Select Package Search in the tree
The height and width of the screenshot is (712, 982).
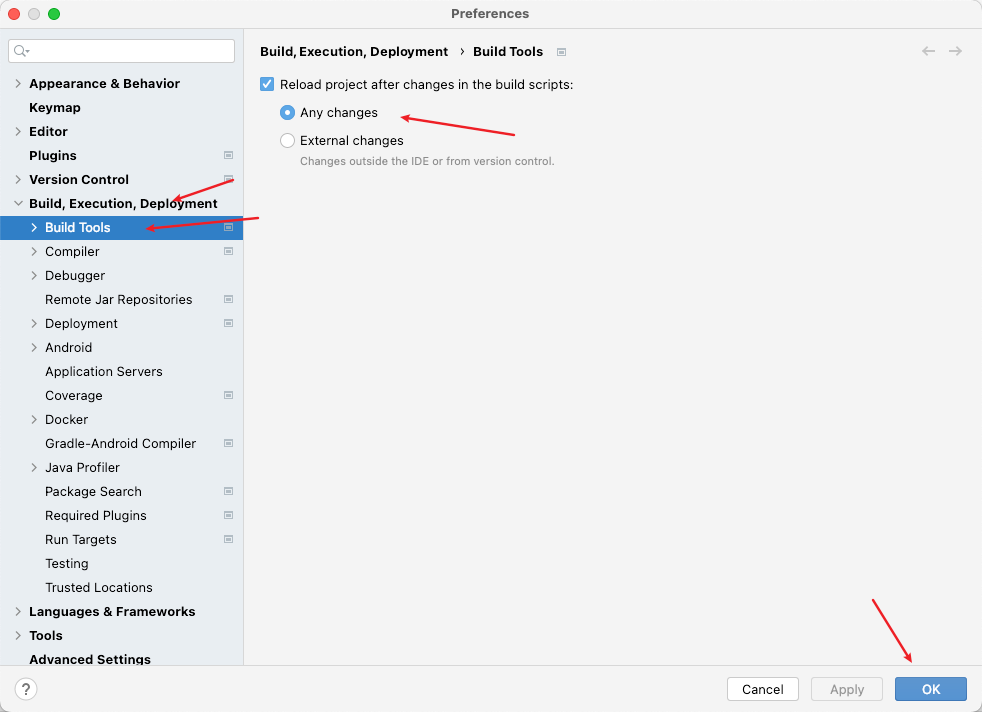point(93,492)
